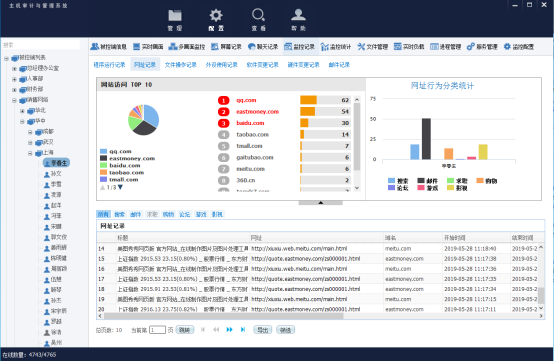Click baidu.com in Top 10 list
This screenshot has width=554, height=361.
[250, 123]
